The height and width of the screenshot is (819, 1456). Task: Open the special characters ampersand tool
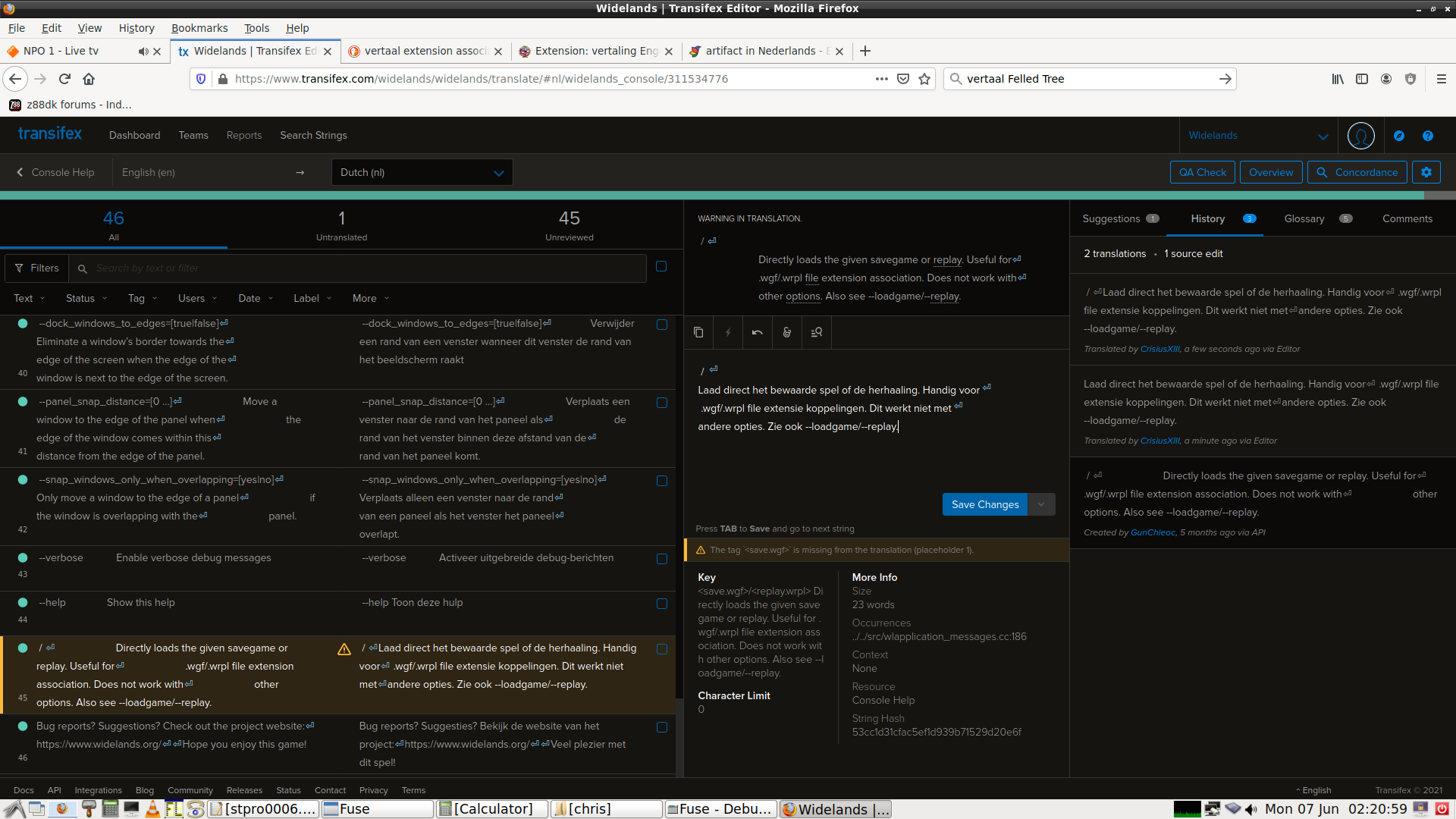coord(787,332)
